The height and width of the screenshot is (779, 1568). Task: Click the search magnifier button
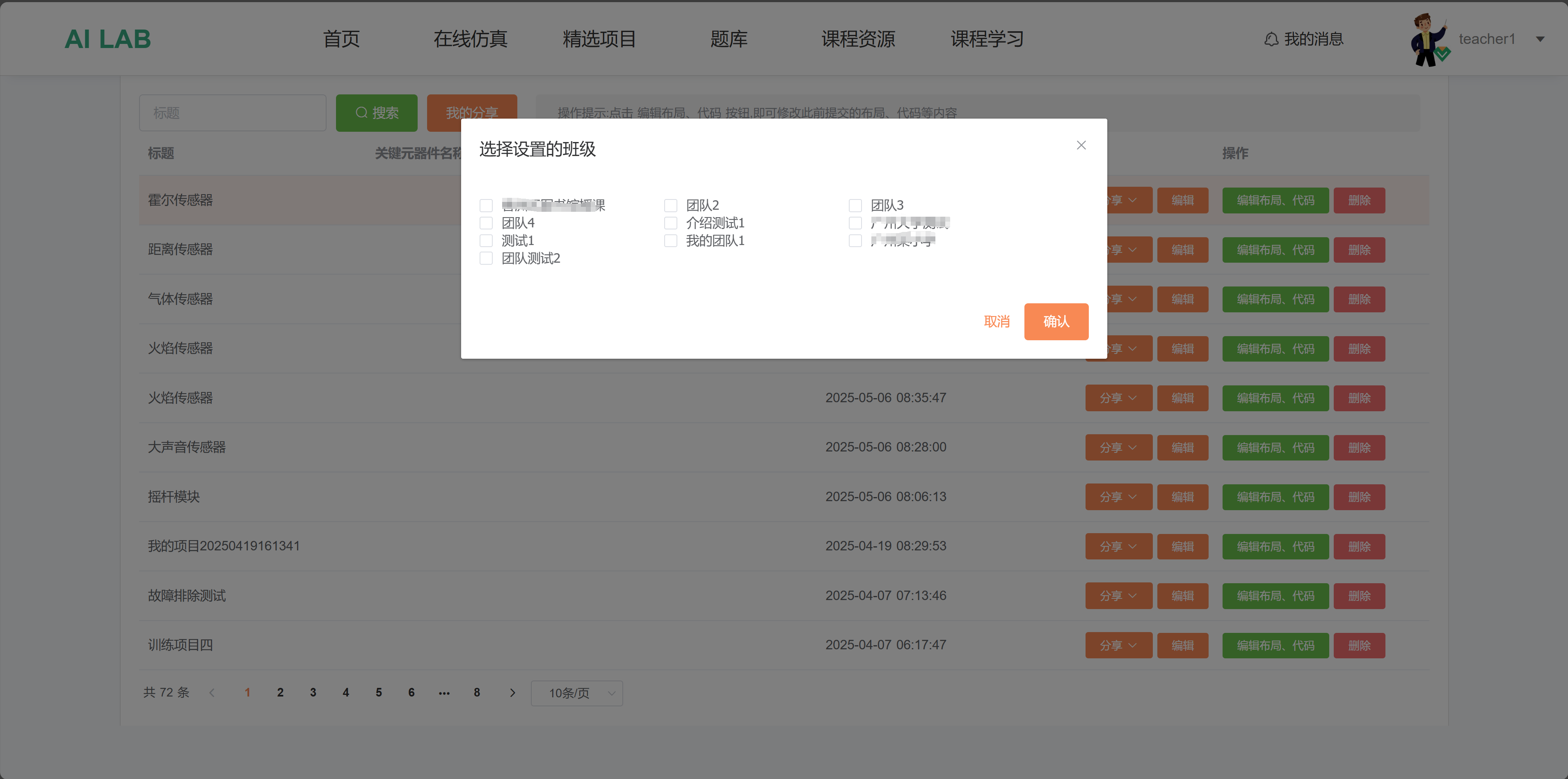coord(376,113)
